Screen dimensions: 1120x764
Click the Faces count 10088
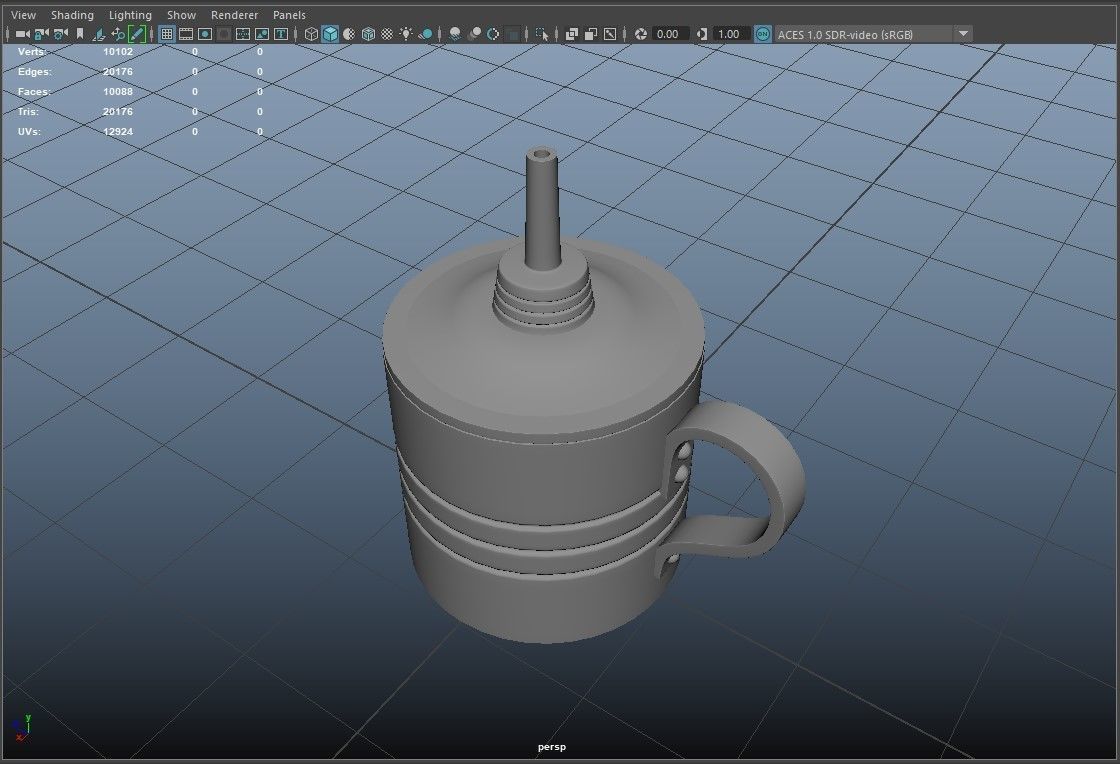[x=118, y=91]
